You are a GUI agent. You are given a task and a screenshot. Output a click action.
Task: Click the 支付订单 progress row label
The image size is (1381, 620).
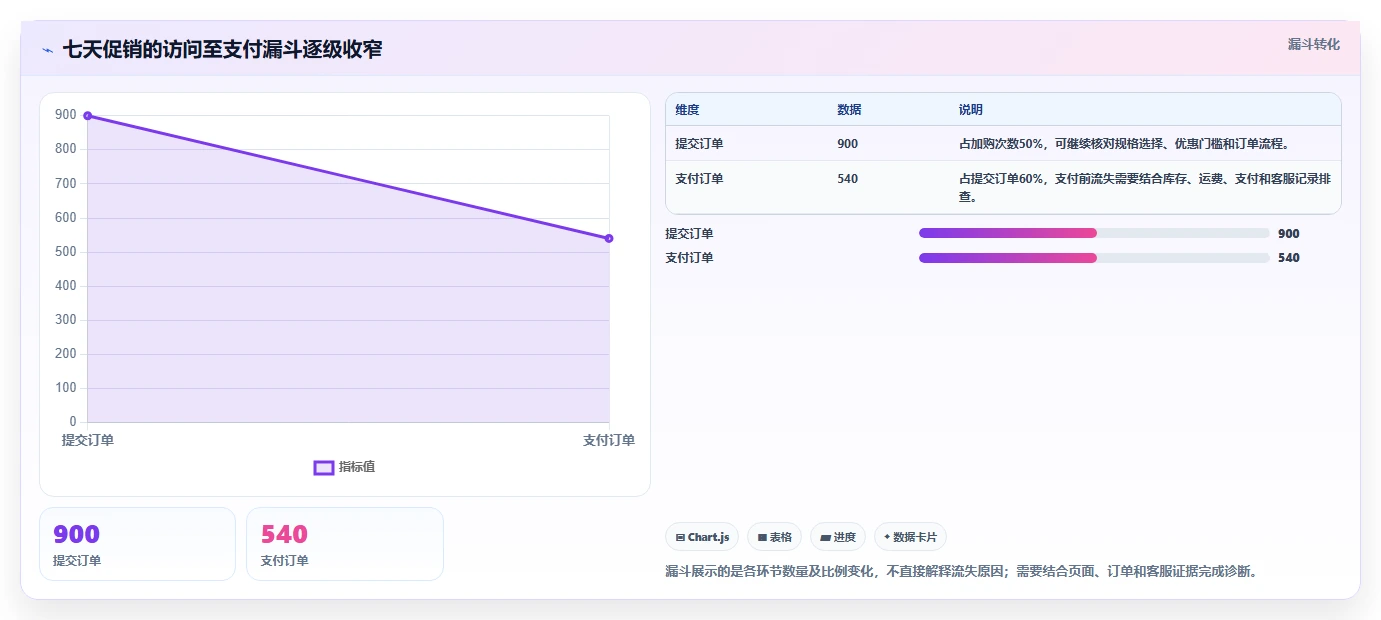point(690,258)
